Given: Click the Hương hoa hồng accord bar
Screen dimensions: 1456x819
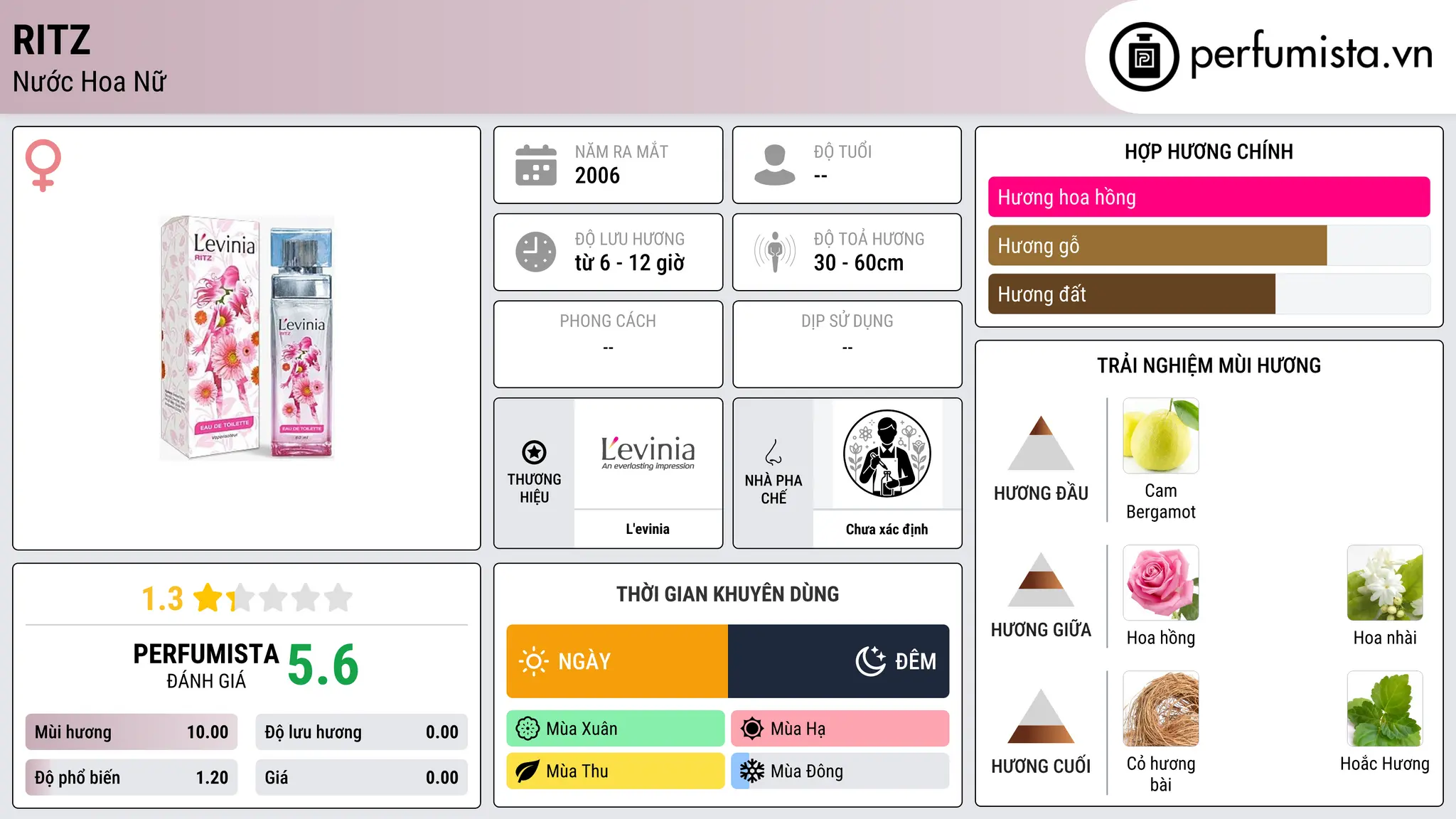Looking at the screenshot, I should (x=1209, y=197).
